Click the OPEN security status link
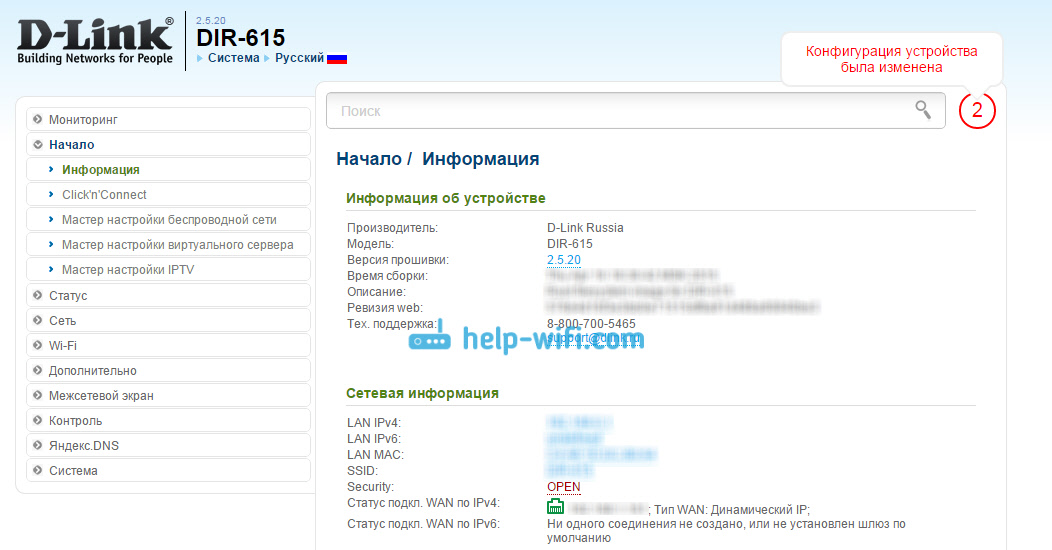This screenshot has width=1052, height=550. [x=563, y=487]
